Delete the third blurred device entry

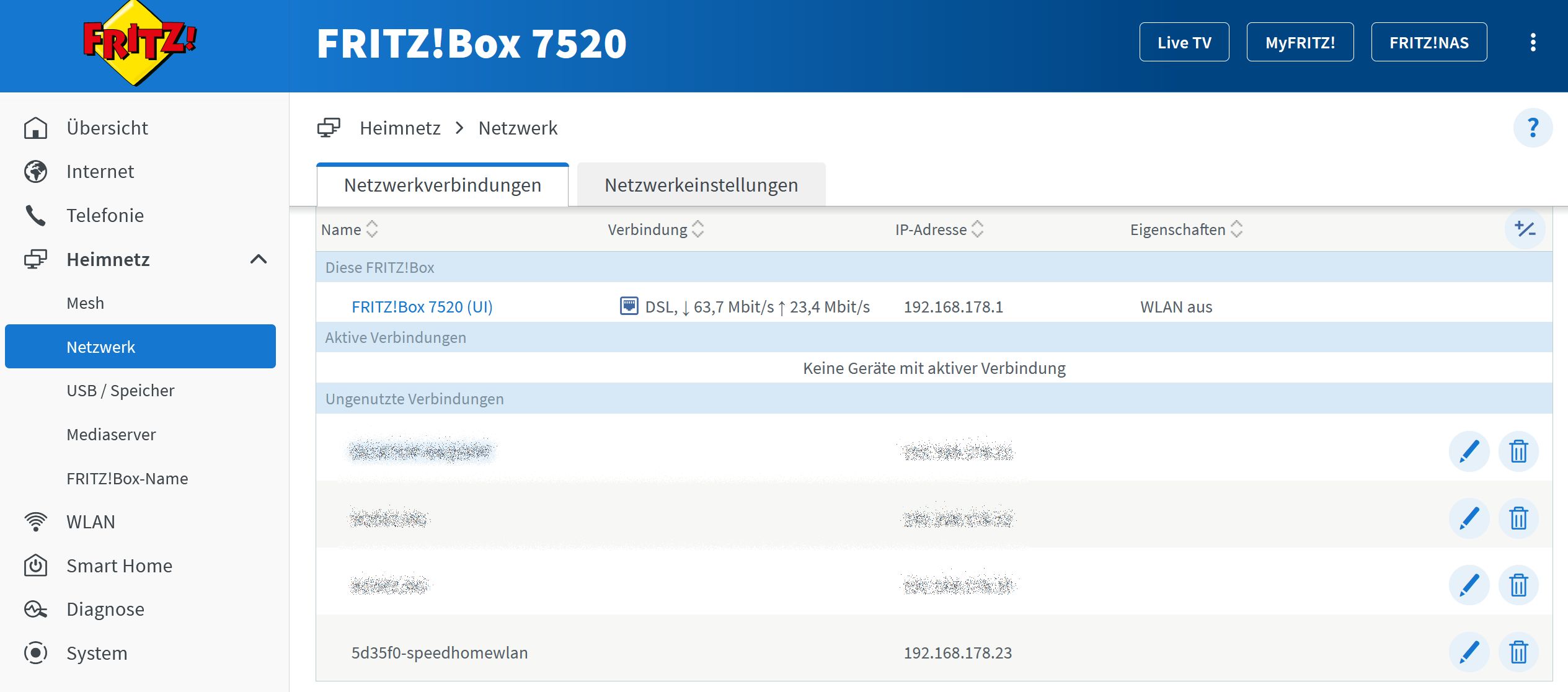point(1518,585)
